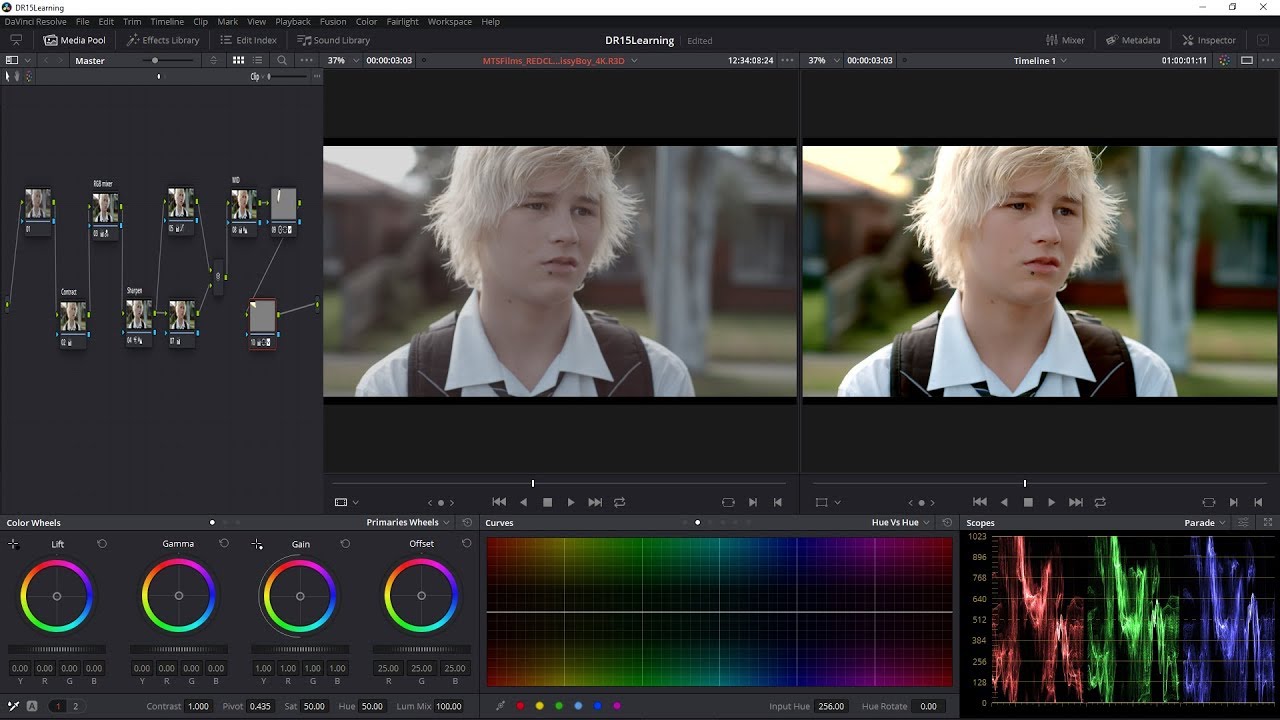This screenshot has height=720, width=1280.
Task: Select the yellow hue swatch under curves
Action: (x=540, y=706)
